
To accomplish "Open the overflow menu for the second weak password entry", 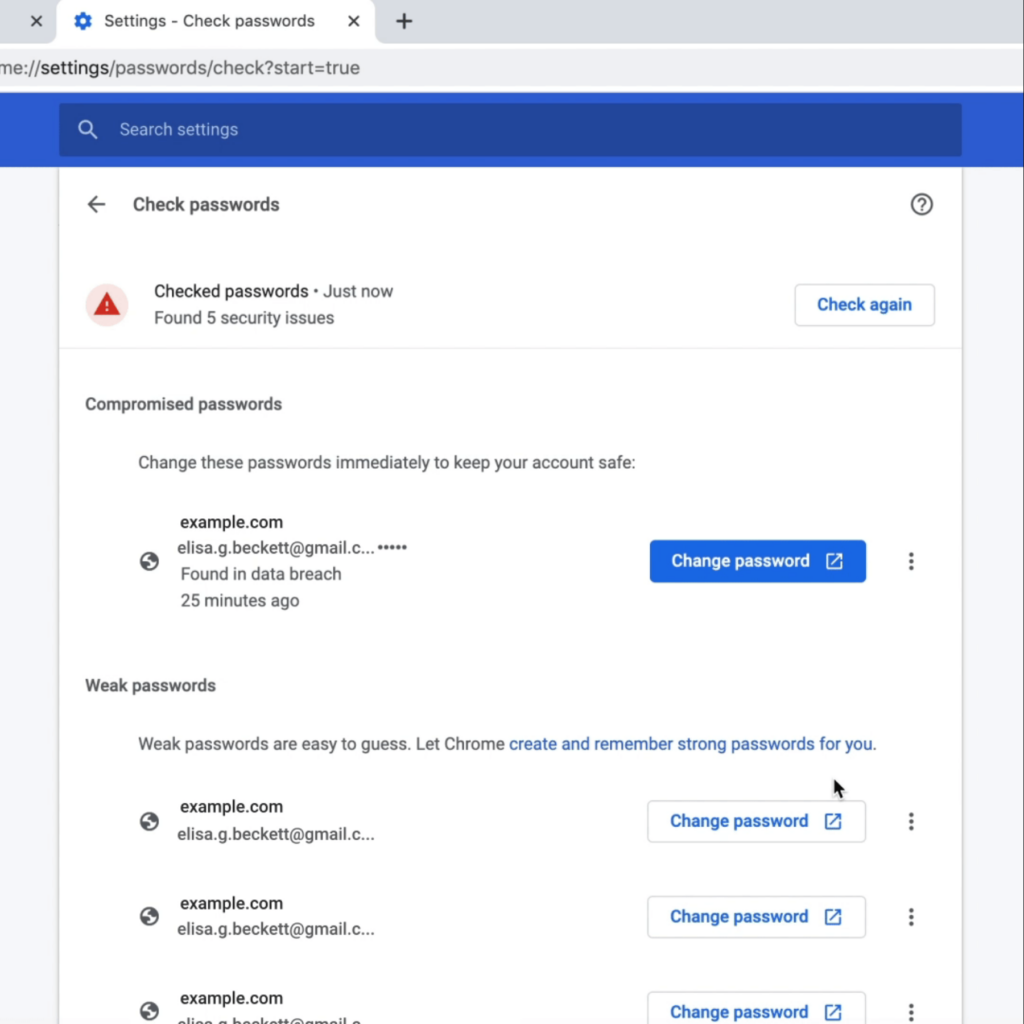I will [911, 917].
